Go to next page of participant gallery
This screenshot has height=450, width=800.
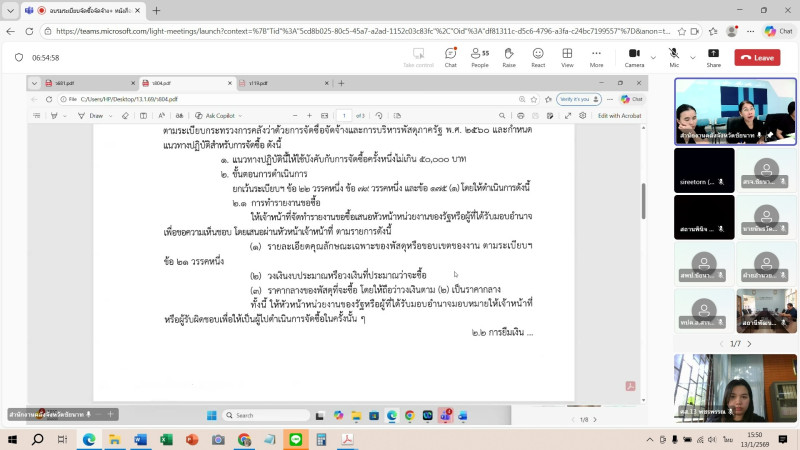[749, 343]
